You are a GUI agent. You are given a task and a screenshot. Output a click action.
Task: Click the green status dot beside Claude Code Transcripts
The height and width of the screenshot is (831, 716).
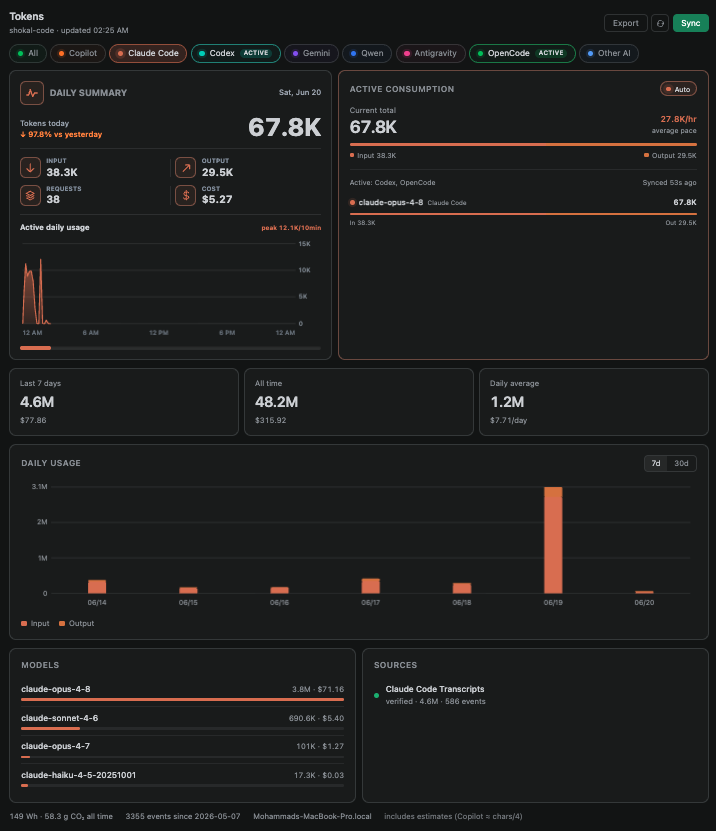point(376,695)
